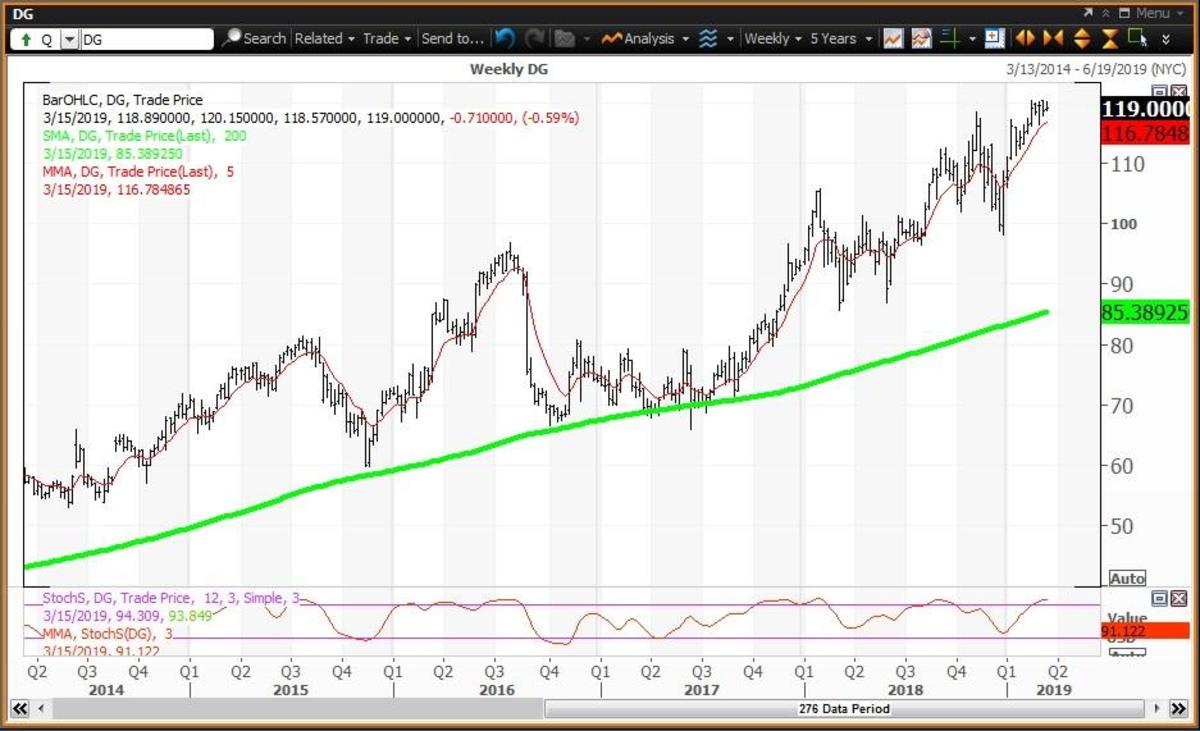Screen dimensions: 1200x731
Task: Select the green crosshair tool
Action: [950, 39]
